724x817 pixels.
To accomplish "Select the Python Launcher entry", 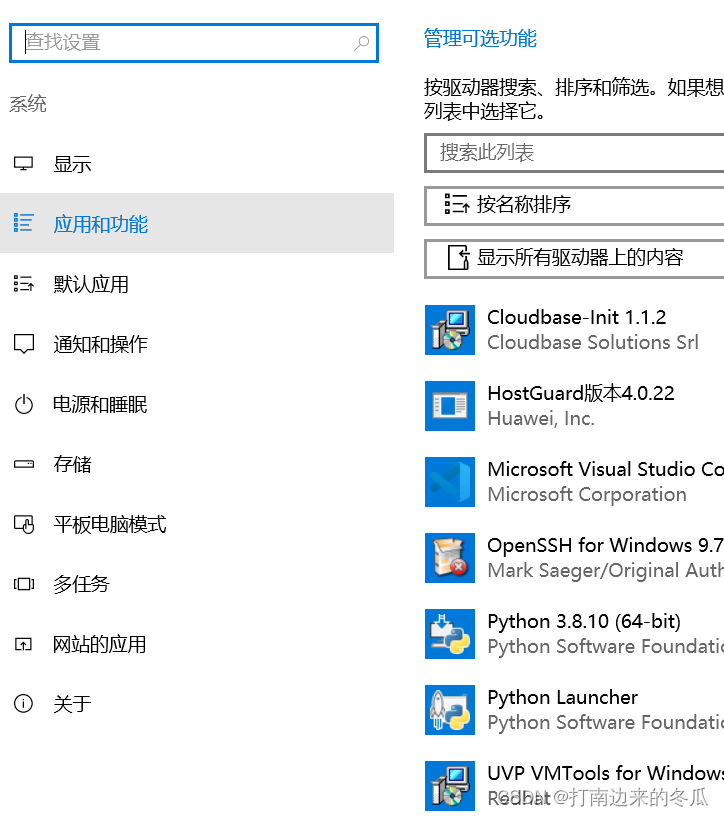I will pos(575,710).
